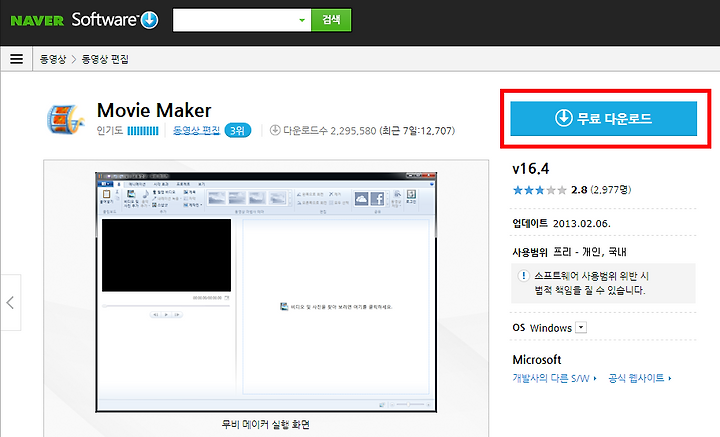This screenshot has width=720, height=437.
Task: Click the Movie Maker film reel icon
Action: point(66,119)
